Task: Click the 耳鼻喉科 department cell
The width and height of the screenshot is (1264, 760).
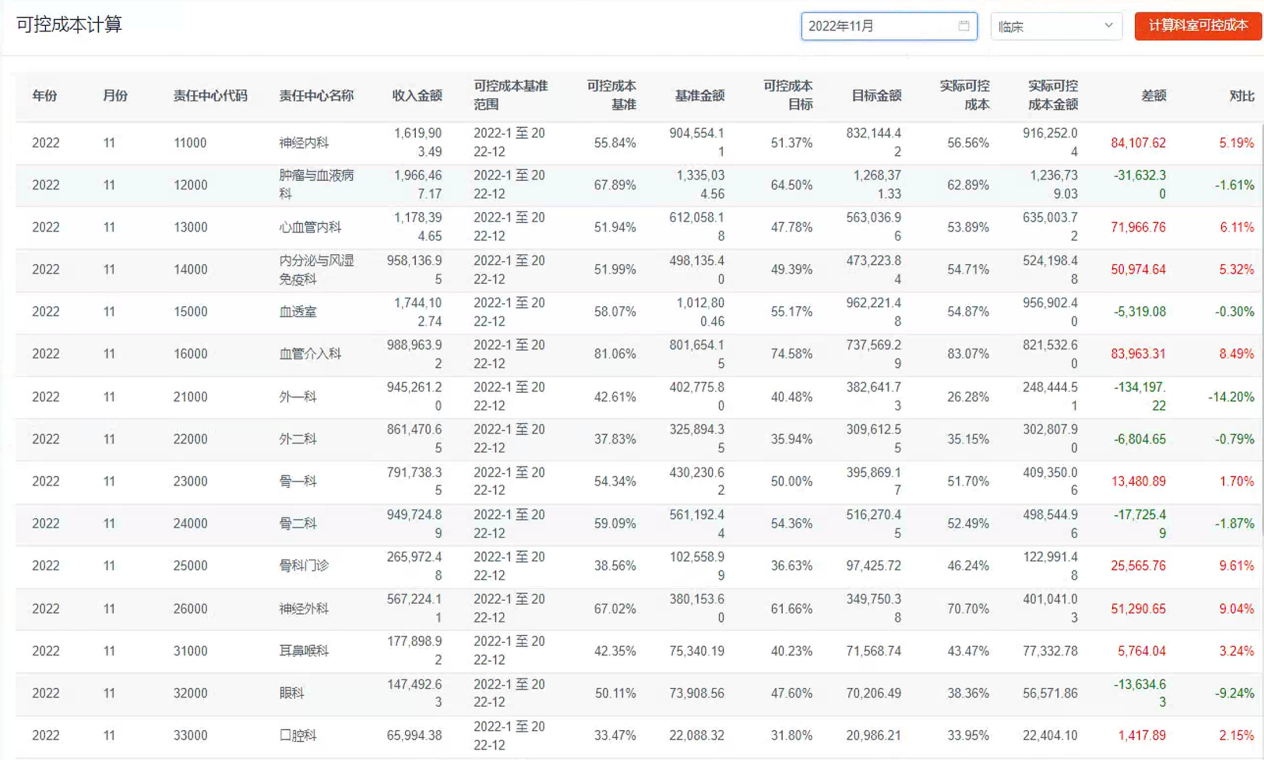Action: point(304,651)
